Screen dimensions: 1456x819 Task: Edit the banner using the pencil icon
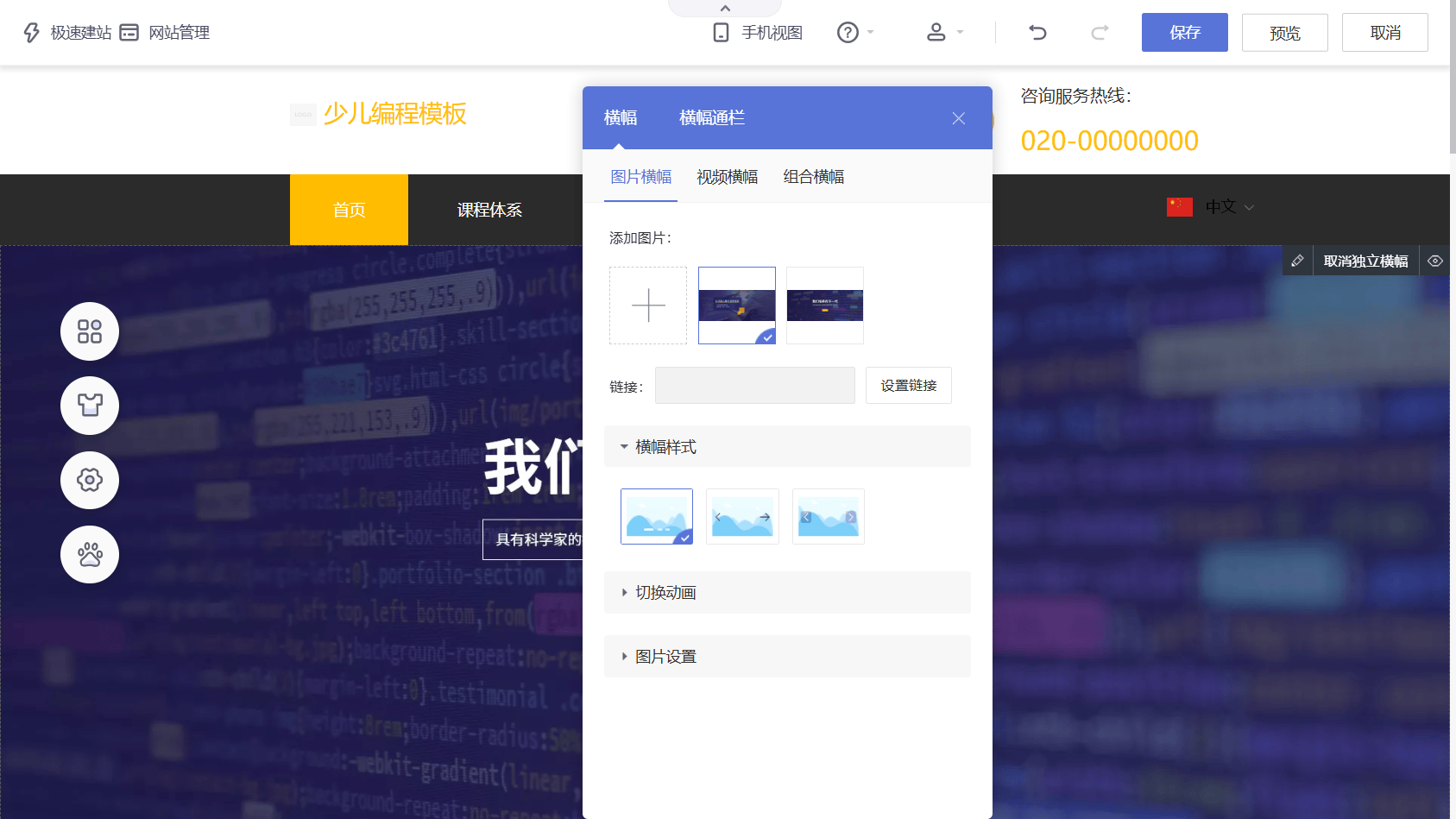click(x=1298, y=260)
